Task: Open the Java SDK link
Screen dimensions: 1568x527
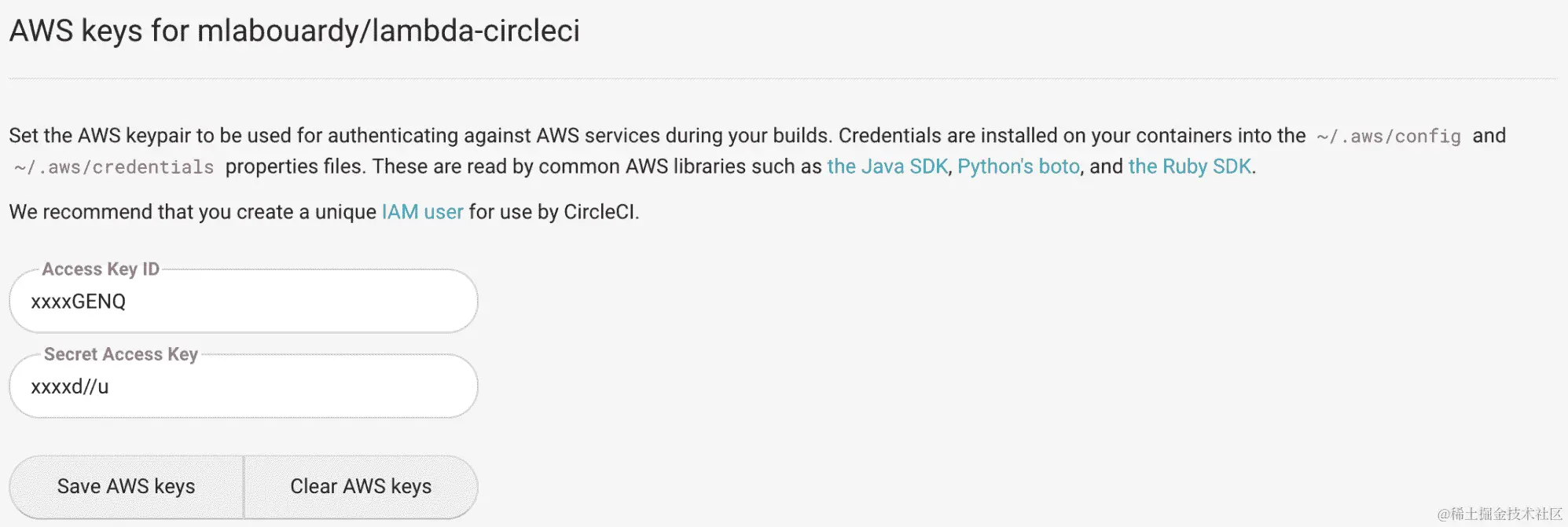Action: (887, 167)
